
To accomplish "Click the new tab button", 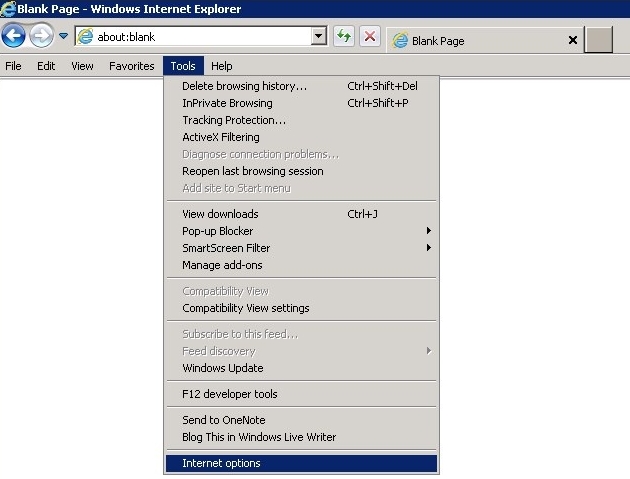I will tap(598, 41).
